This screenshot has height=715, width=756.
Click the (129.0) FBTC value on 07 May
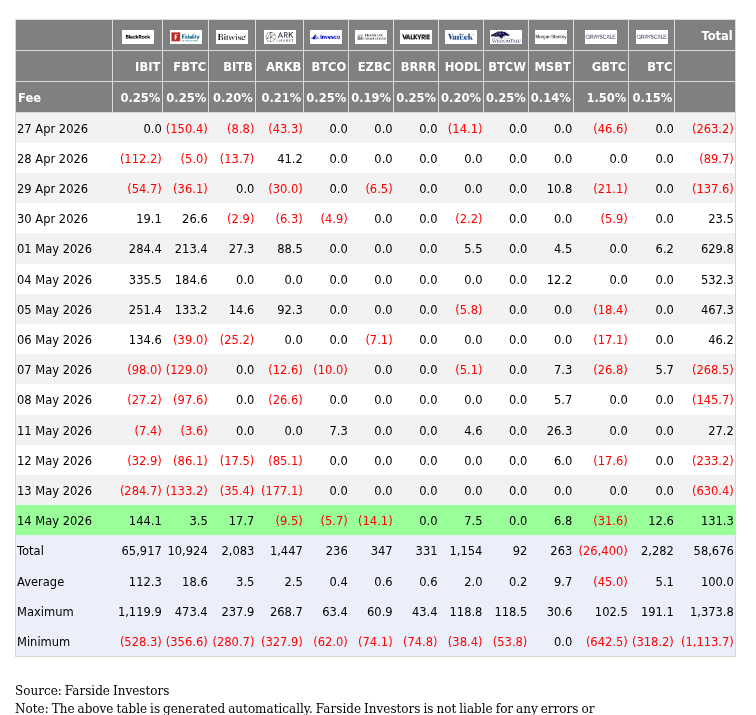[187, 370]
